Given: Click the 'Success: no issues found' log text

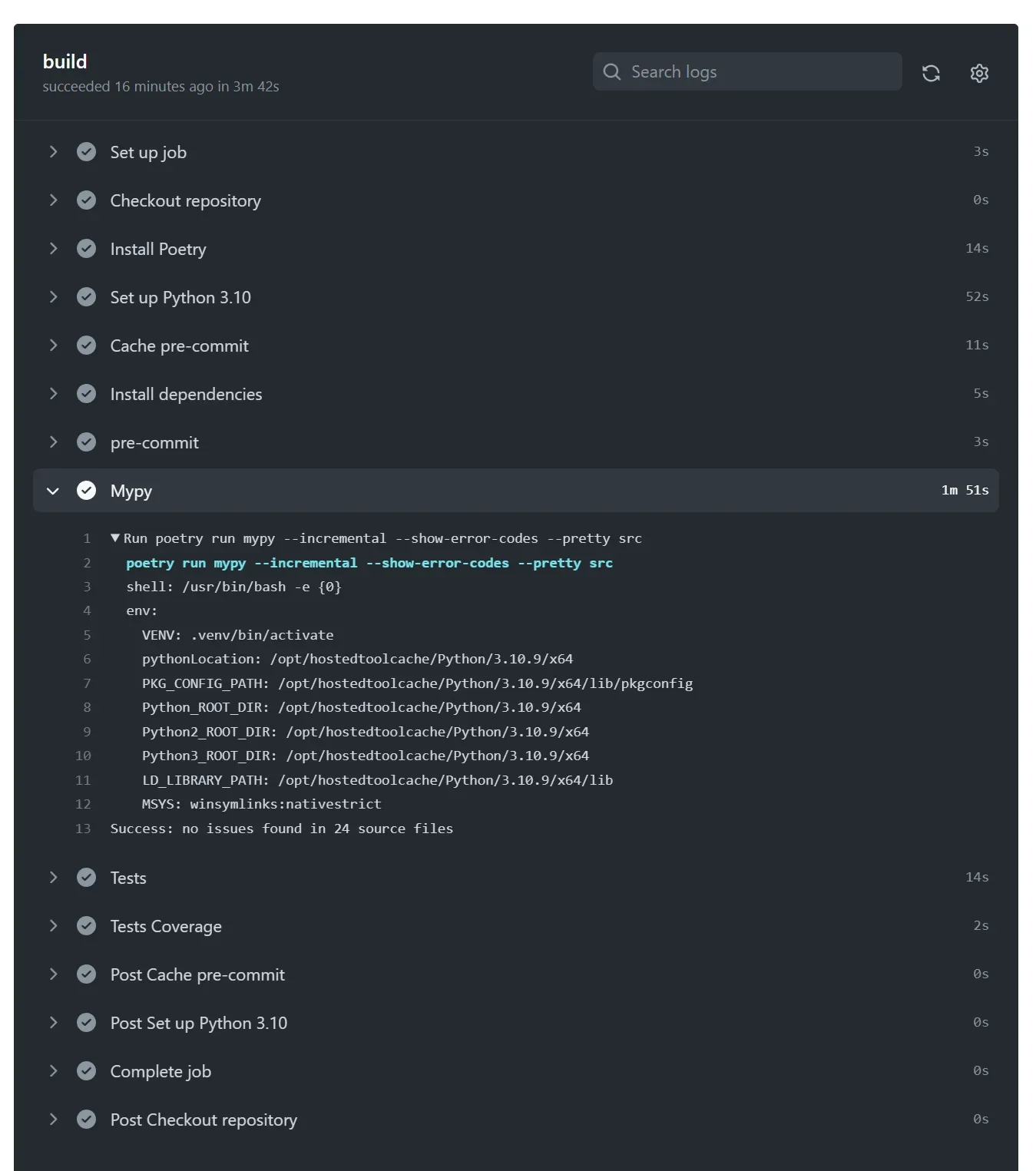Looking at the screenshot, I should [x=282, y=829].
